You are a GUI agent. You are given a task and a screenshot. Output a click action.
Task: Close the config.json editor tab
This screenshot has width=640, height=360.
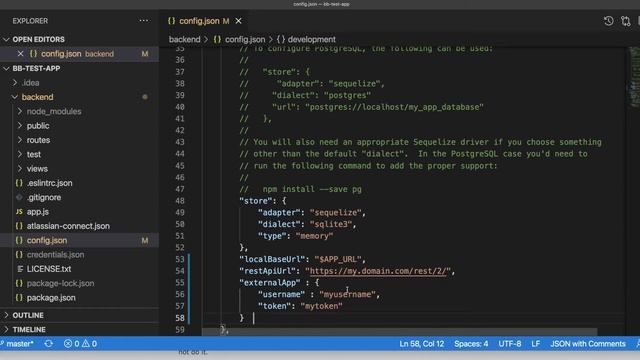click(238, 21)
